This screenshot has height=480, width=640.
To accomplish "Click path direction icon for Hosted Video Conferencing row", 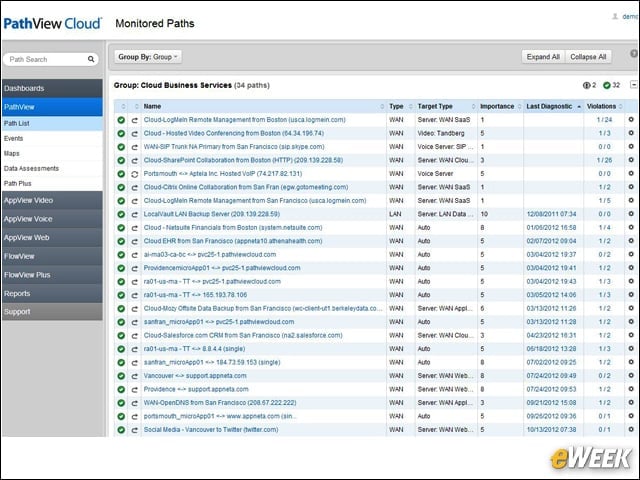I will (x=134, y=133).
